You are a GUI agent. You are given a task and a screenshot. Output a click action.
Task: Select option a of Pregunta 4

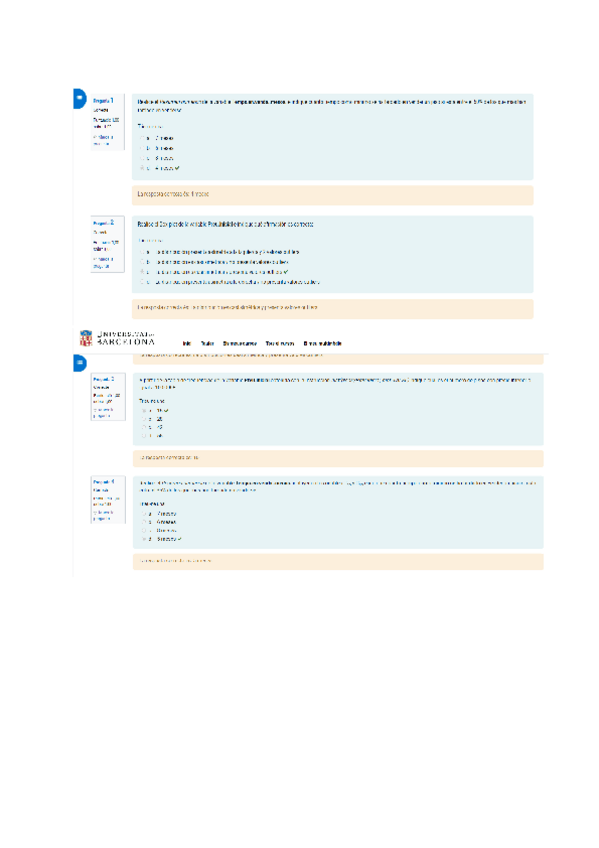click(x=144, y=514)
